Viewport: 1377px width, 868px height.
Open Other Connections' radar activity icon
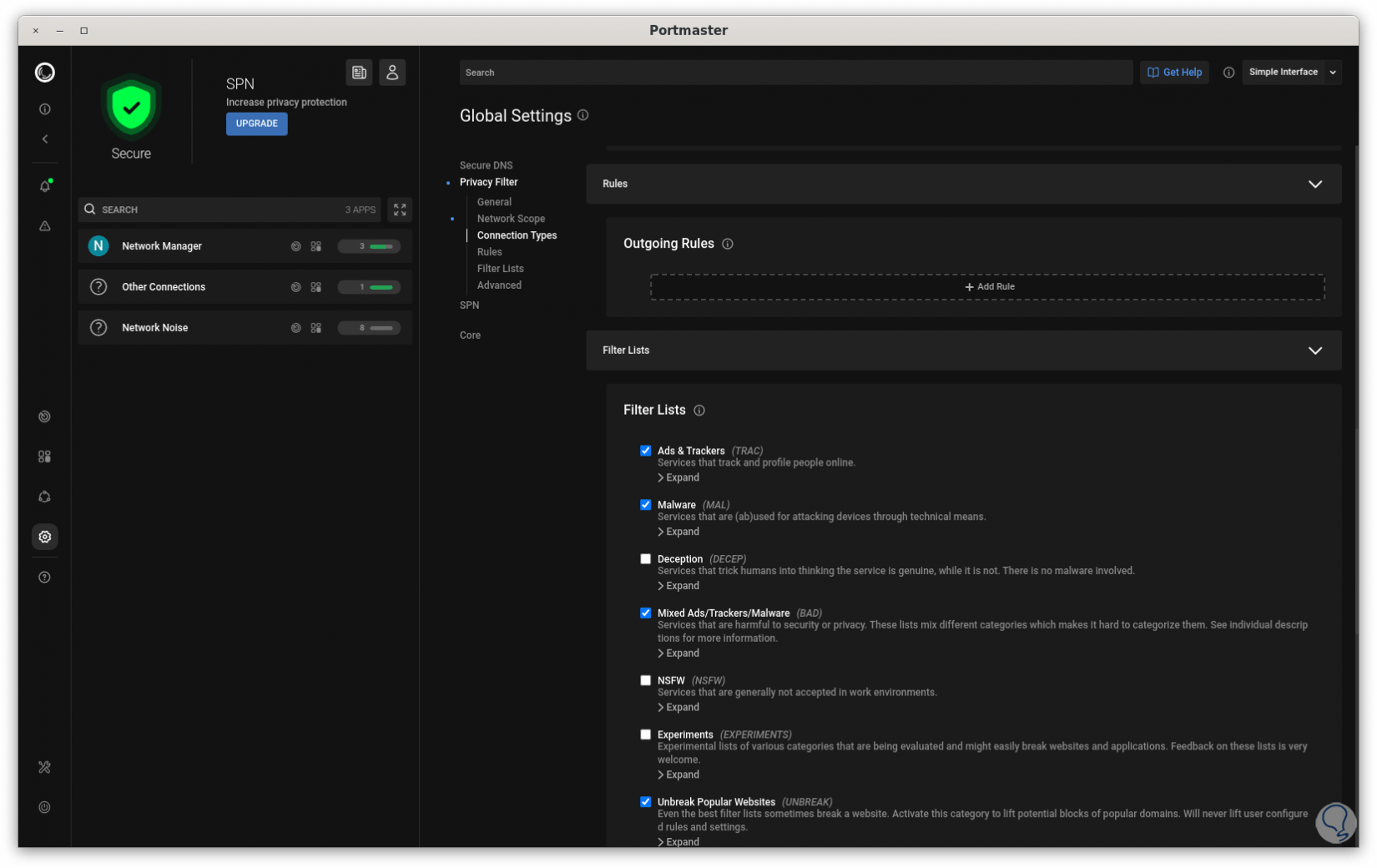(x=295, y=287)
